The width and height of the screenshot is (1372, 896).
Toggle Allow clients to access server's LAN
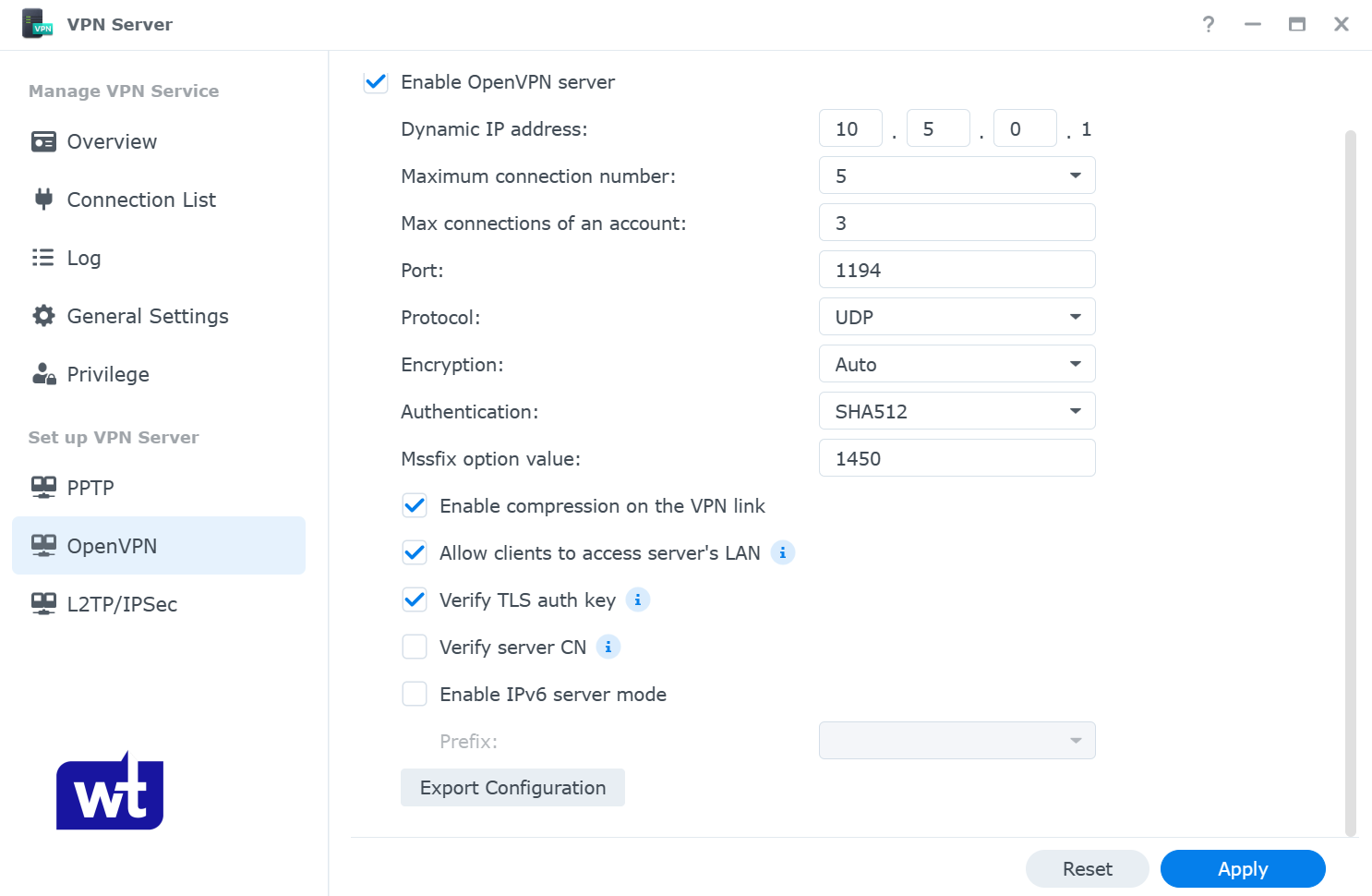415,552
